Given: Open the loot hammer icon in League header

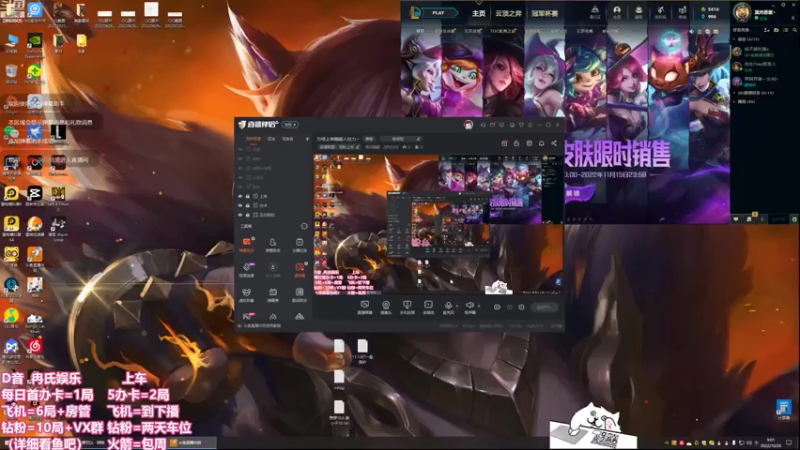Looking at the screenshot, I should 660,11.
